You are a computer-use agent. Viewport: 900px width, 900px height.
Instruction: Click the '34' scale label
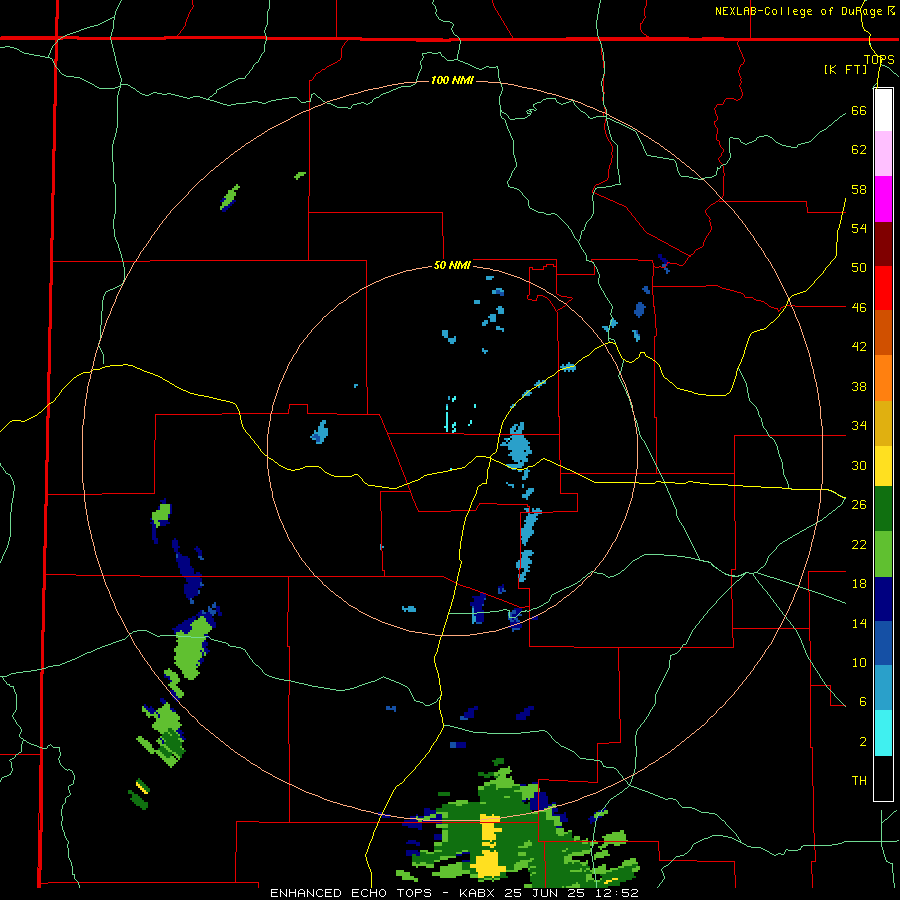[x=859, y=425]
